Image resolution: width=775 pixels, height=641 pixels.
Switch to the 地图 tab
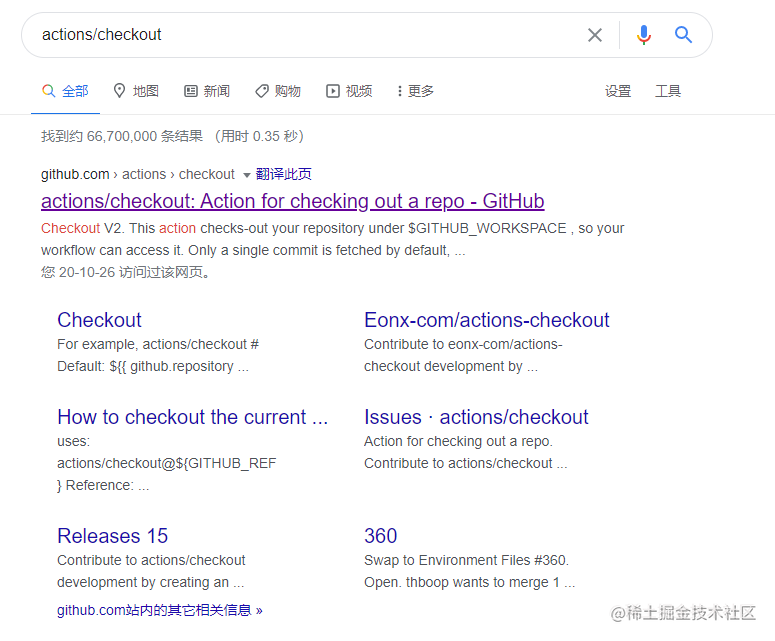point(136,91)
